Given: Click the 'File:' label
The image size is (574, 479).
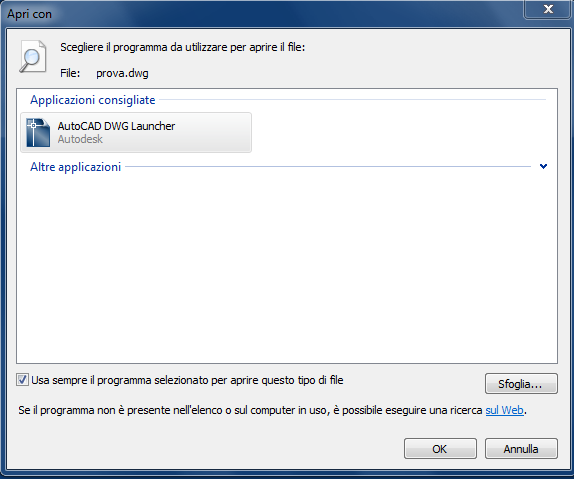Looking at the screenshot, I should pos(70,73).
